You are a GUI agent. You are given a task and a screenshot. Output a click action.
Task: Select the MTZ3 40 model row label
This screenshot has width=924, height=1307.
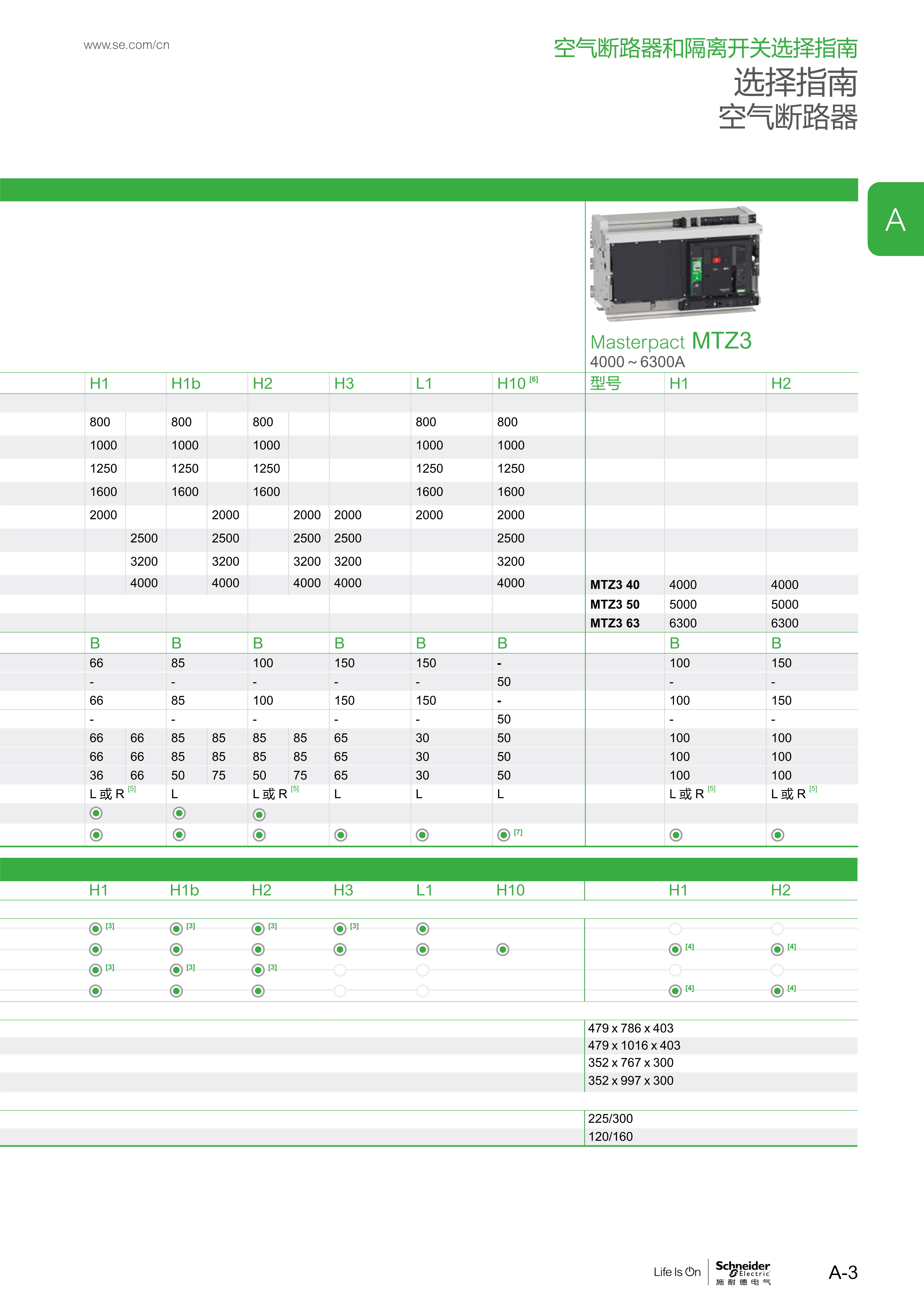pos(615,585)
